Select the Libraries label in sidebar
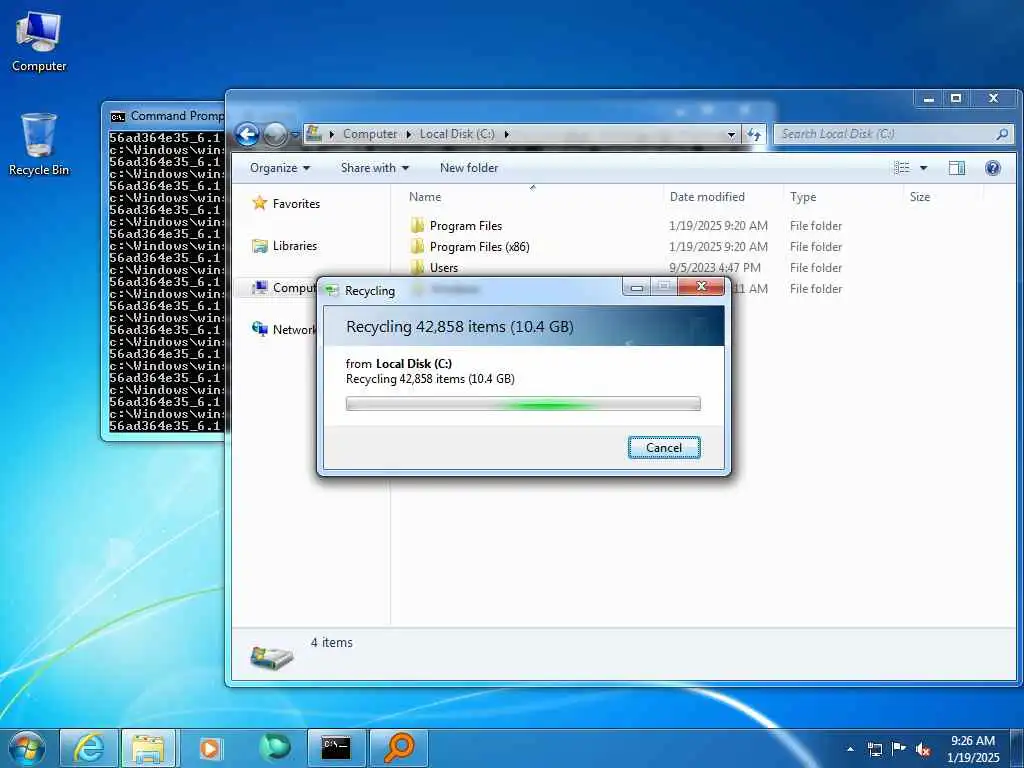 [x=295, y=246]
